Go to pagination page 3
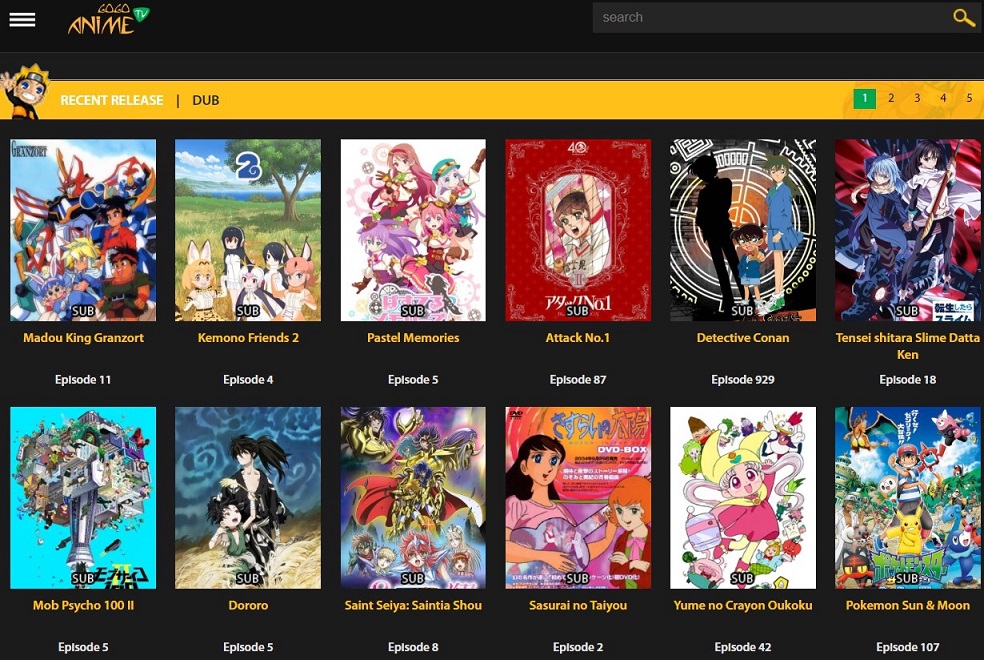Viewport: 984px width, 660px height. (x=917, y=98)
